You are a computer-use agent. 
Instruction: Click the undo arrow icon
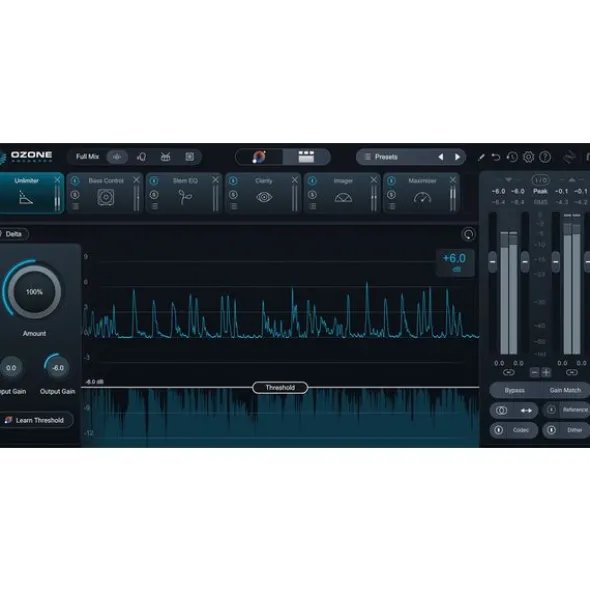pyautogui.click(x=496, y=157)
